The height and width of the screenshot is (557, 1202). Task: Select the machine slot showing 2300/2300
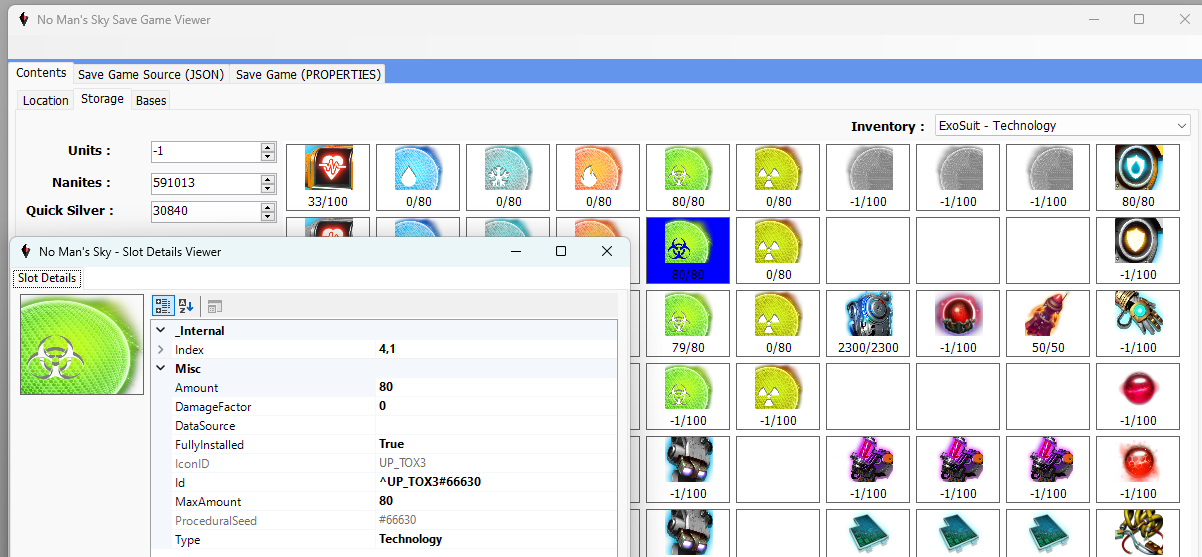pyautogui.click(x=868, y=323)
